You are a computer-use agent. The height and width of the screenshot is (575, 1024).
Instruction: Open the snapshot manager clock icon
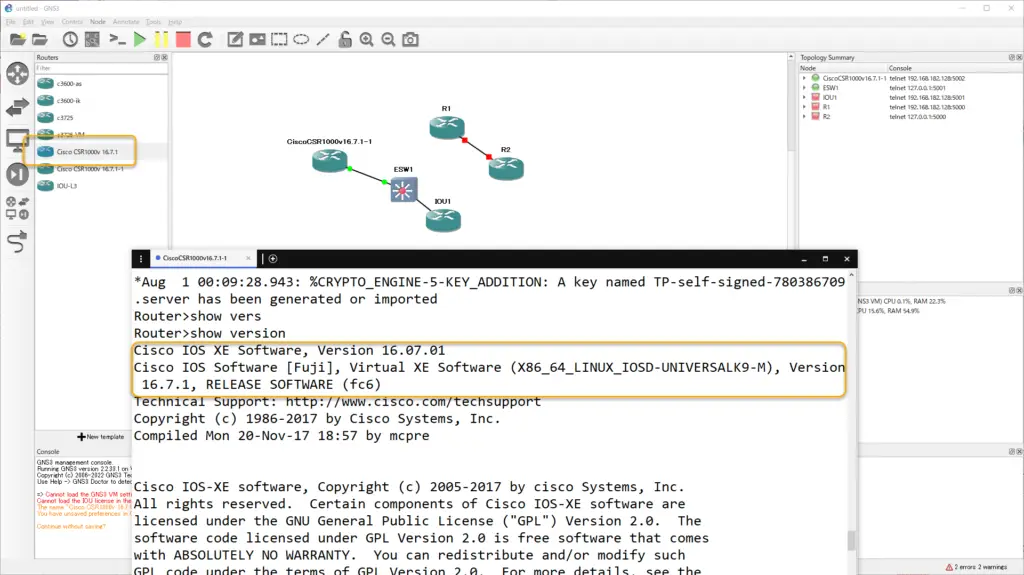click(70, 40)
